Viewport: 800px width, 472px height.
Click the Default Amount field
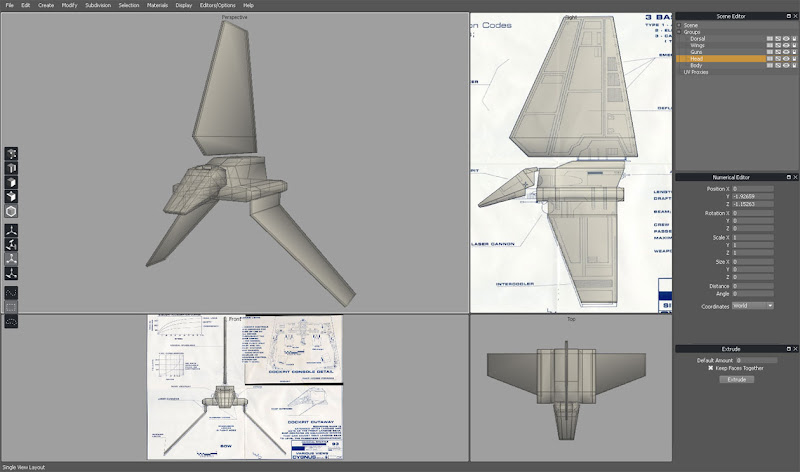pos(757,360)
